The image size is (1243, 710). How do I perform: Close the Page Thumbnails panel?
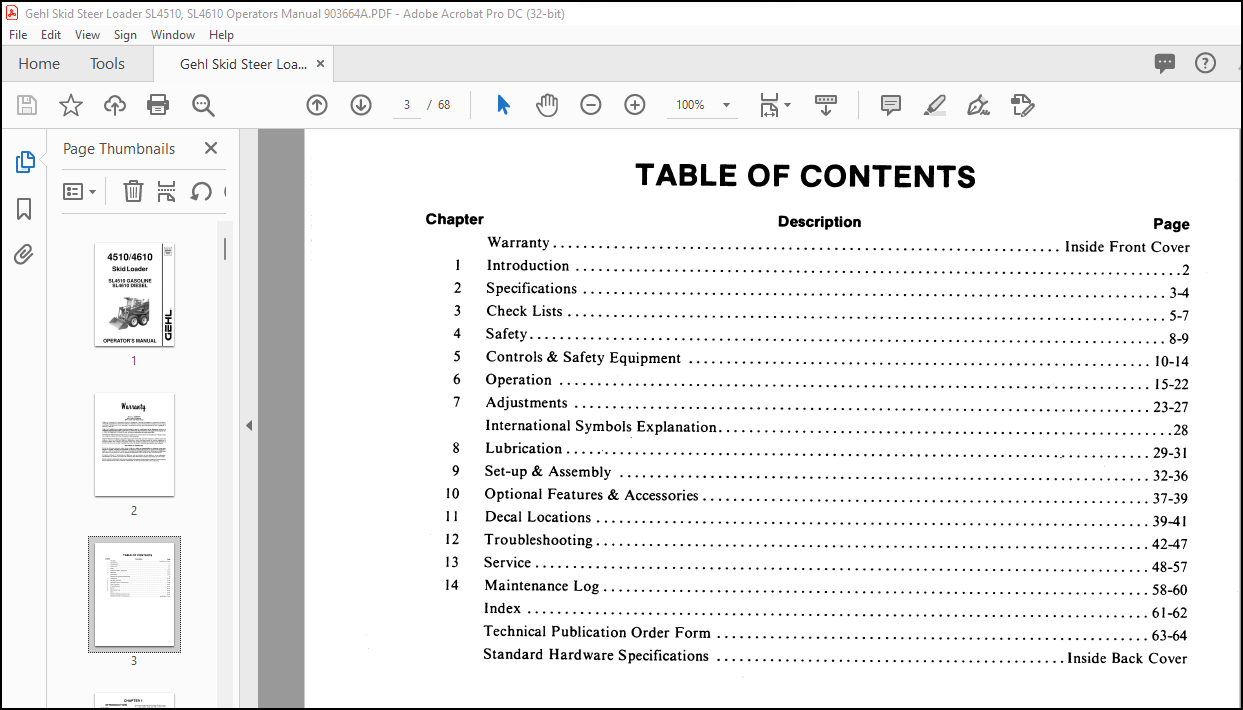[x=211, y=148]
